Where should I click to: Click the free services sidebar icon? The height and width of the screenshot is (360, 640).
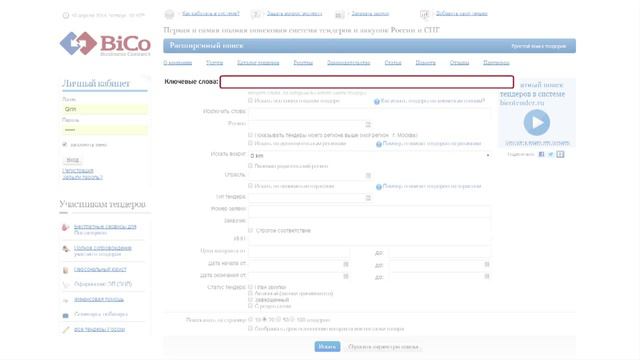[65, 227]
